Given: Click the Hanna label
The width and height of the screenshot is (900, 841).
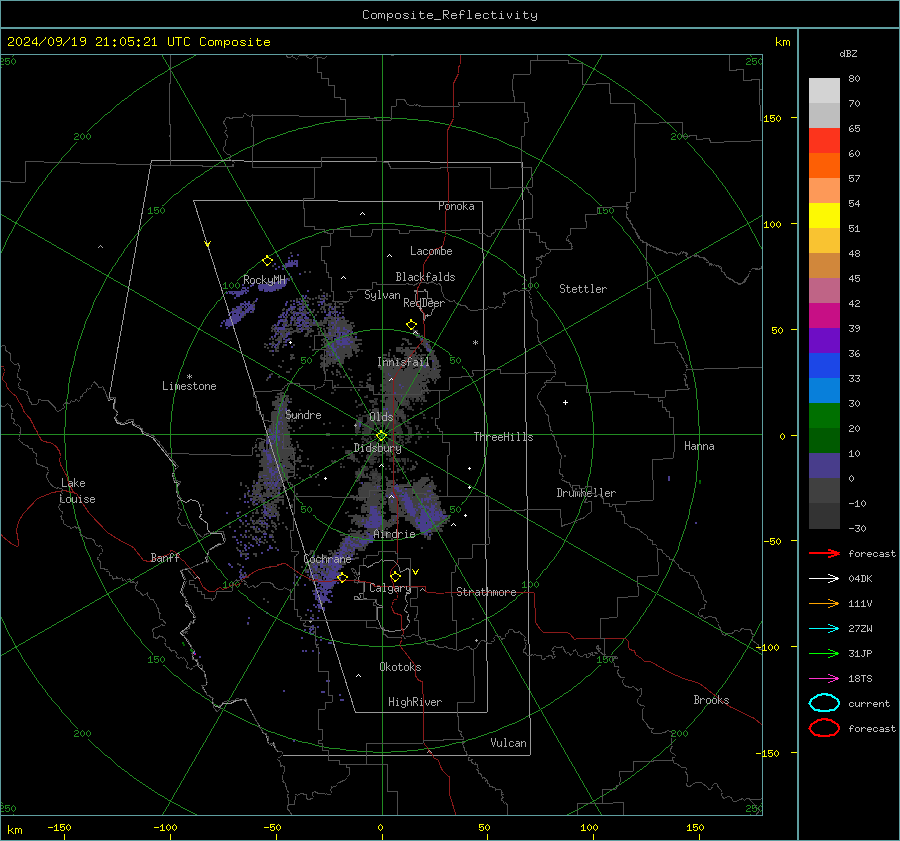Looking at the screenshot, I should point(699,446).
